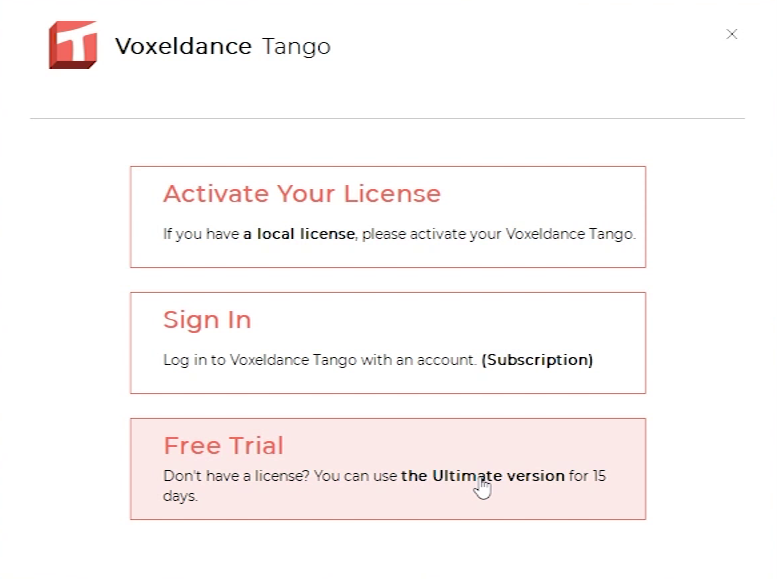Click the 'Voxeldance' title word

pos(183,47)
